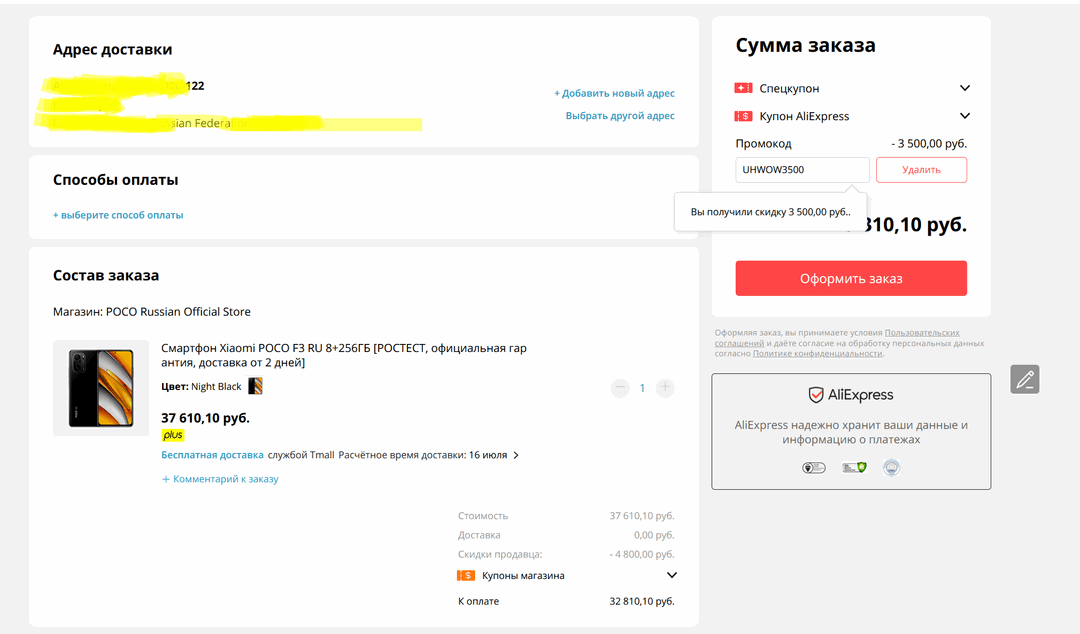The height and width of the screenshot is (634, 1080).
Task: Click the Купон AliExpress dollar icon
Action: (x=743, y=116)
